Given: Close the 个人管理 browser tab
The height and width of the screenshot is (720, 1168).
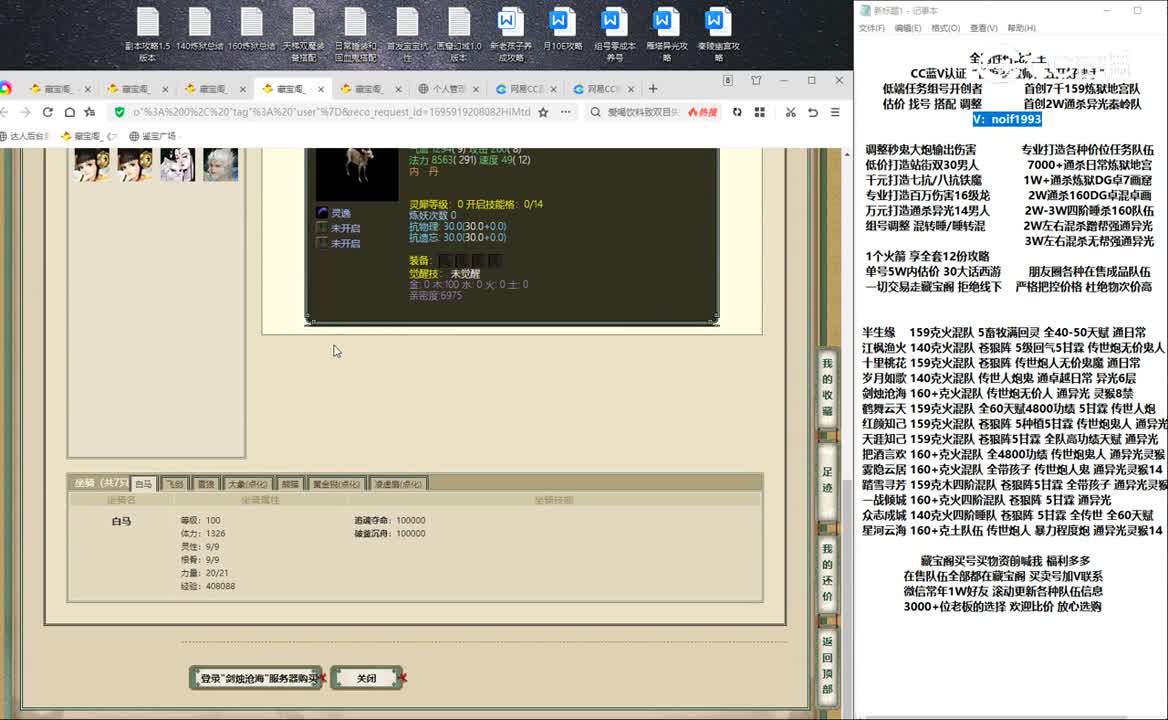Looking at the screenshot, I should pos(476,89).
